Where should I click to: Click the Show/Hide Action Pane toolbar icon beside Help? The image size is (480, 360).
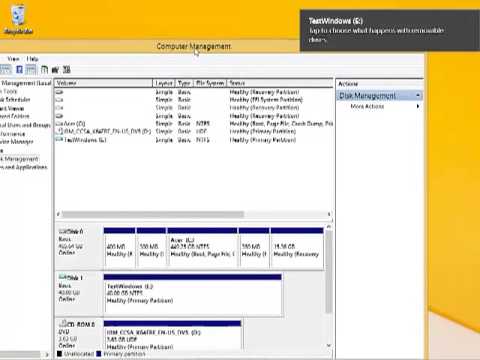click(31, 70)
